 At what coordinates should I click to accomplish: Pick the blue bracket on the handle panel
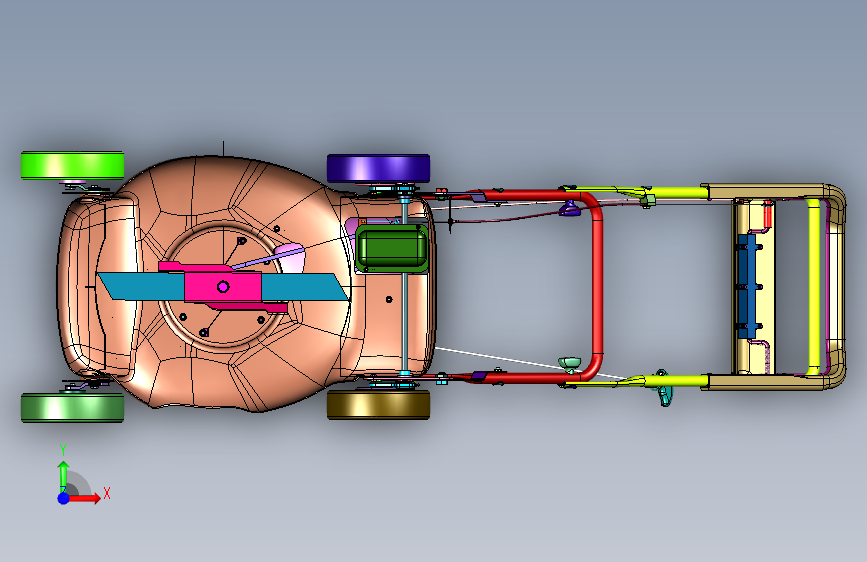point(747,286)
